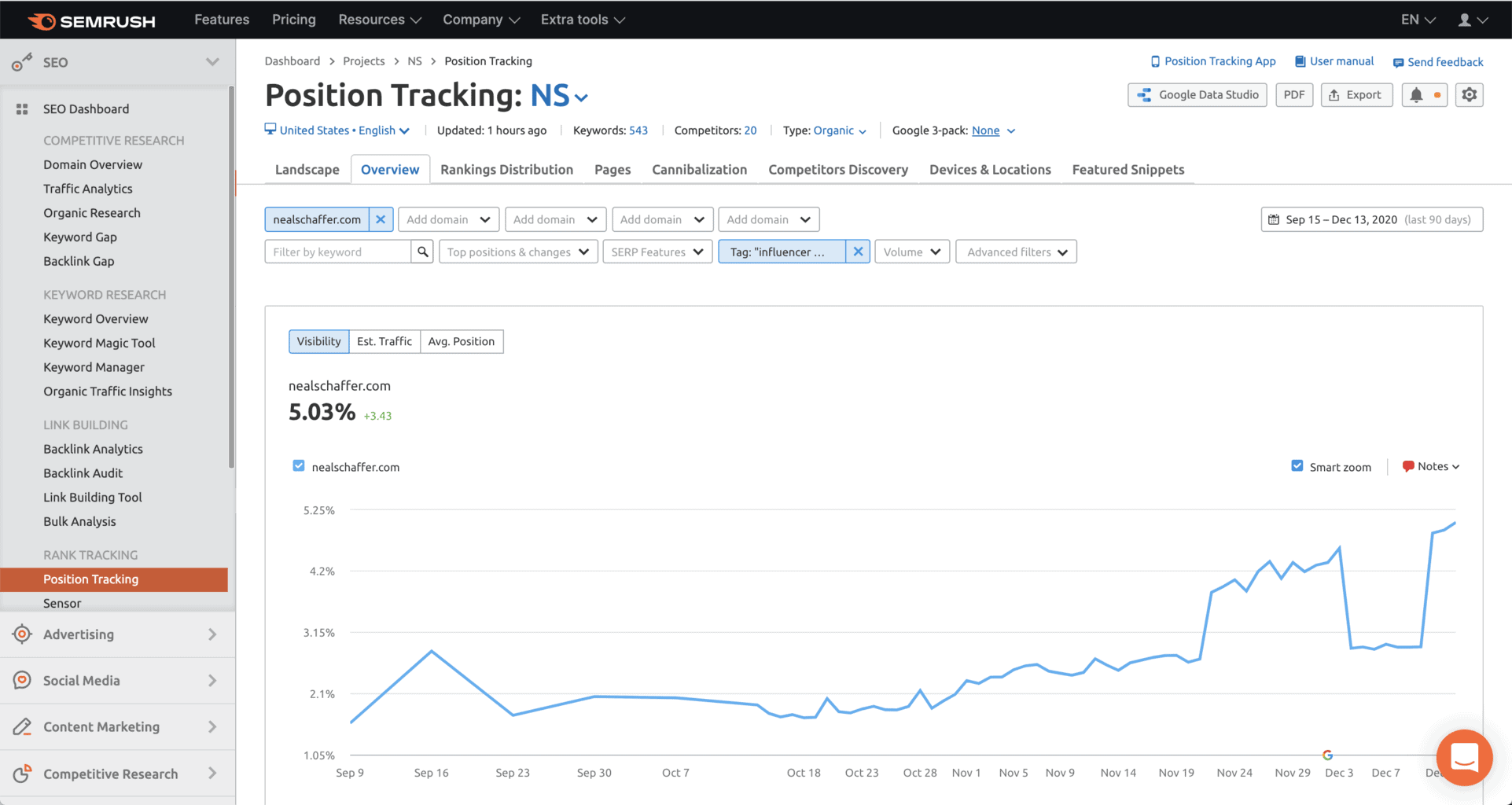
Task: Clear the influencer tag filter
Action: pos(858,252)
